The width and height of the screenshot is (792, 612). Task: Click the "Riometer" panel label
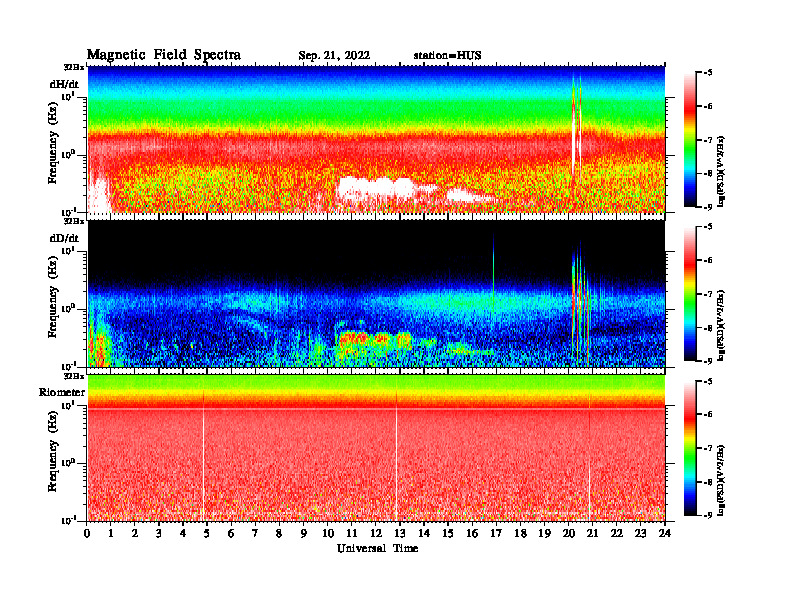(x=62, y=392)
